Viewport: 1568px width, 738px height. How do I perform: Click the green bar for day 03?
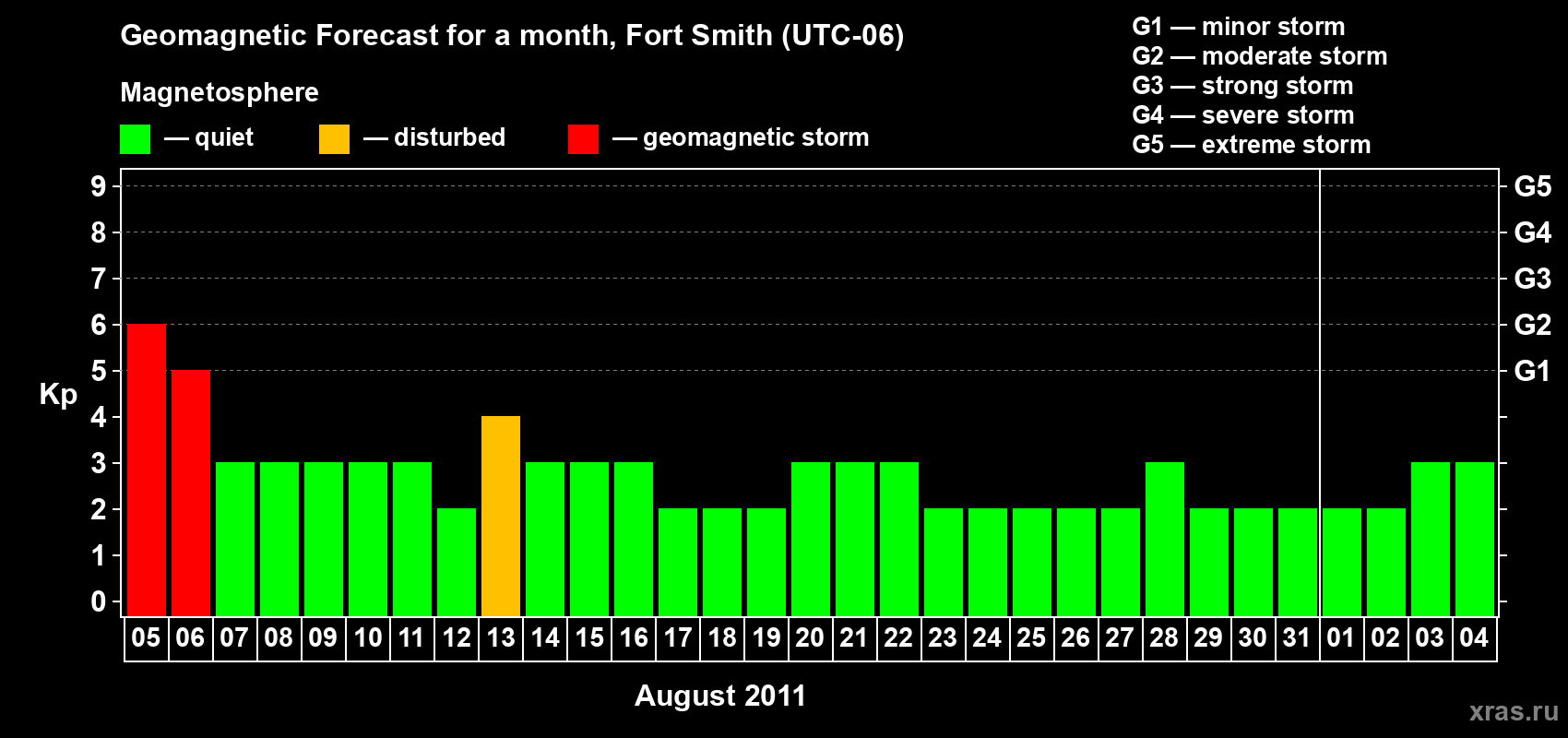pyautogui.click(x=1431, y=540)
